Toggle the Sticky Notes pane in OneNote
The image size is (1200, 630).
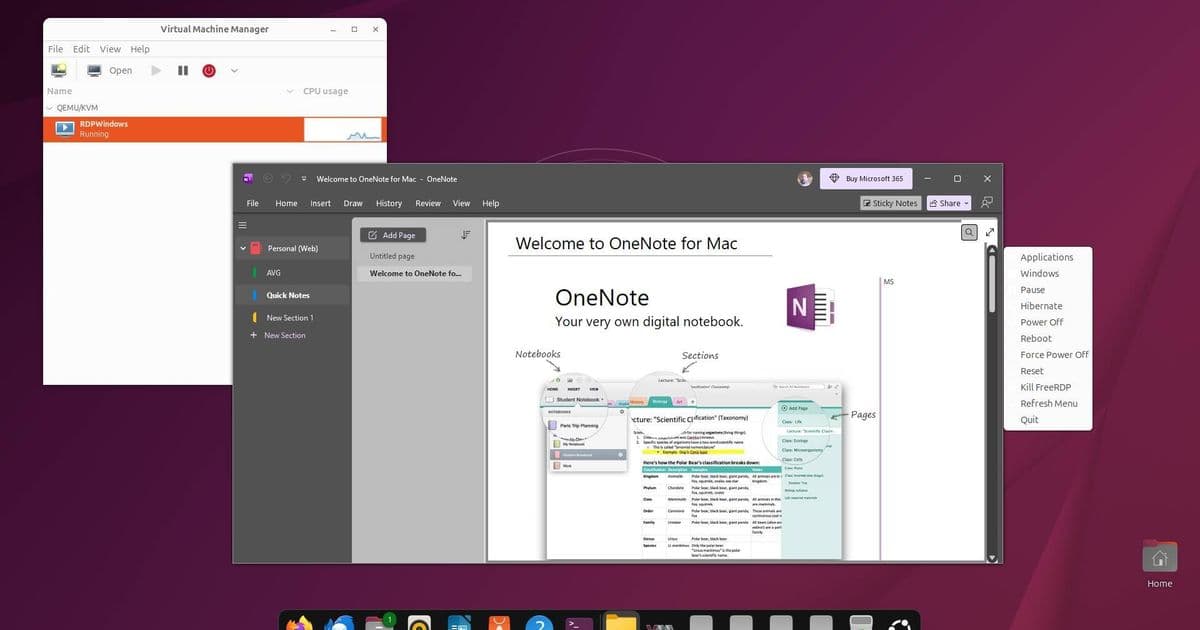click(x=890, y=203)
